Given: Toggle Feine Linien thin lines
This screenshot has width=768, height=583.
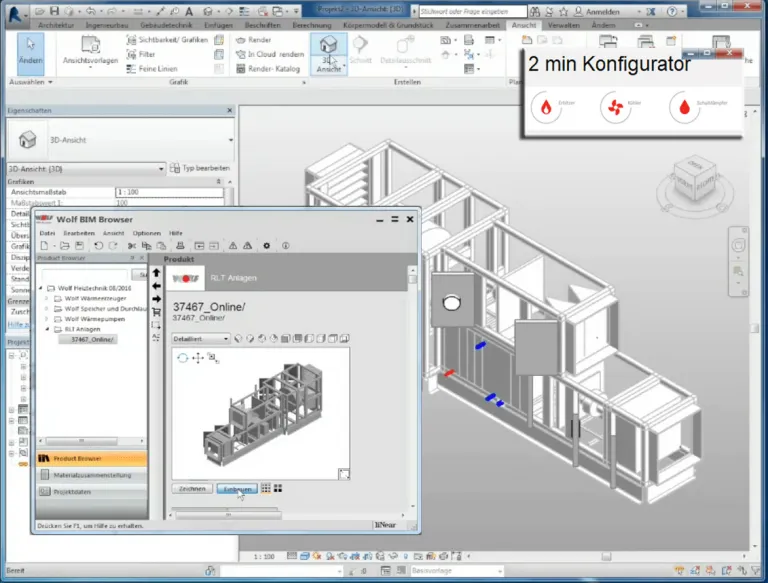Looking at the screenshot, I should click(152, 69).
